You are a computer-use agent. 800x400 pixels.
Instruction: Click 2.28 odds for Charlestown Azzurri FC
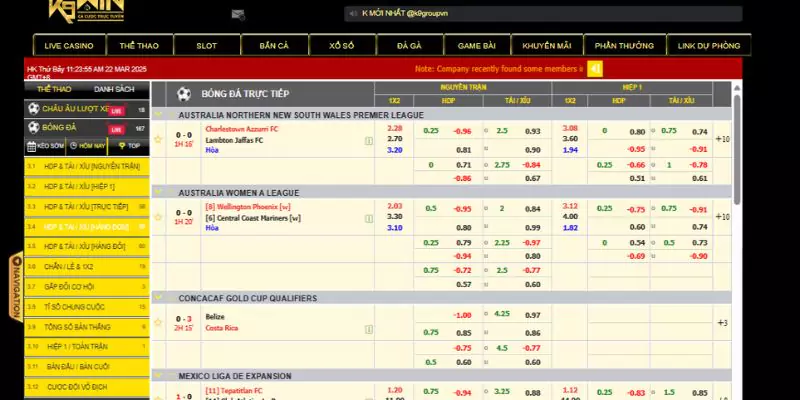(x=395, y=129)
